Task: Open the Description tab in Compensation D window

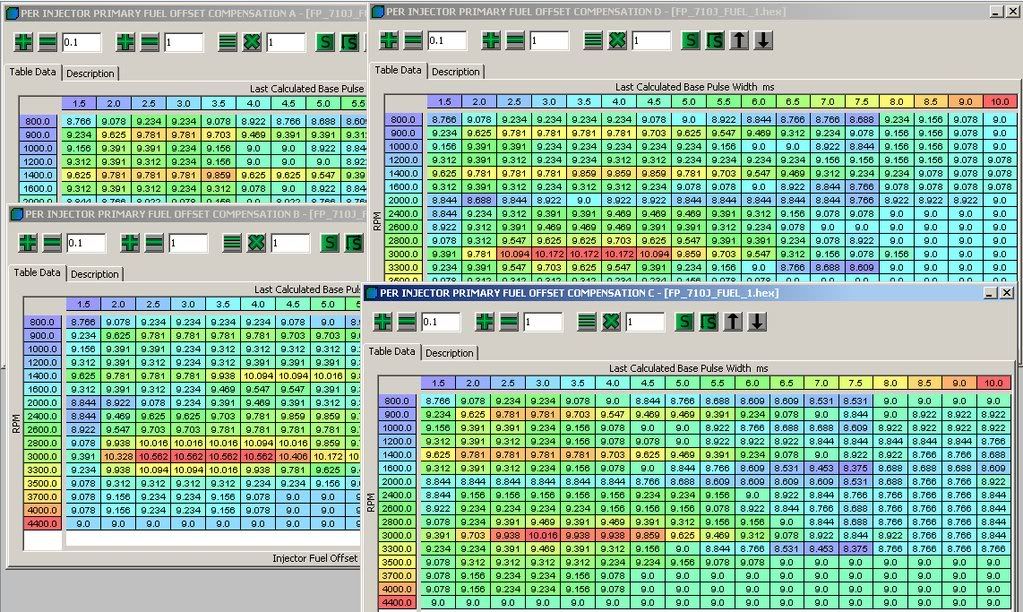Action: 455,71
